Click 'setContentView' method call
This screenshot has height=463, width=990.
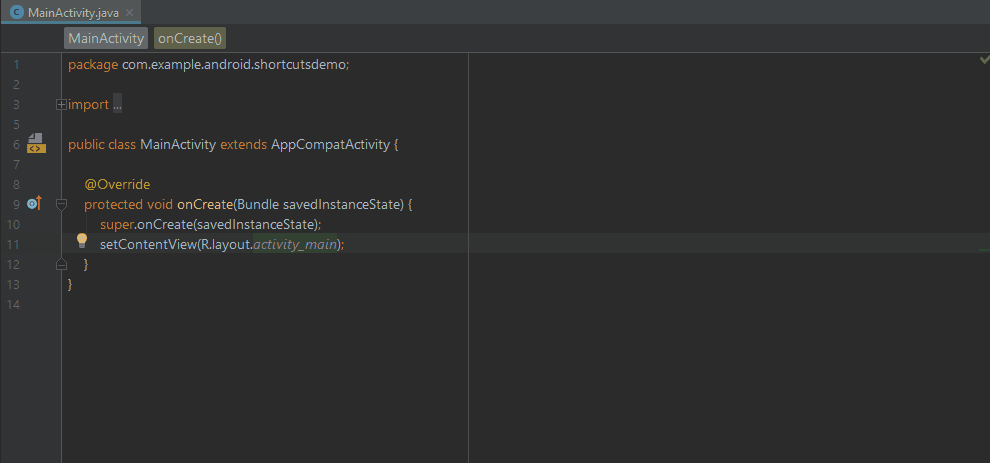[148, 244]
